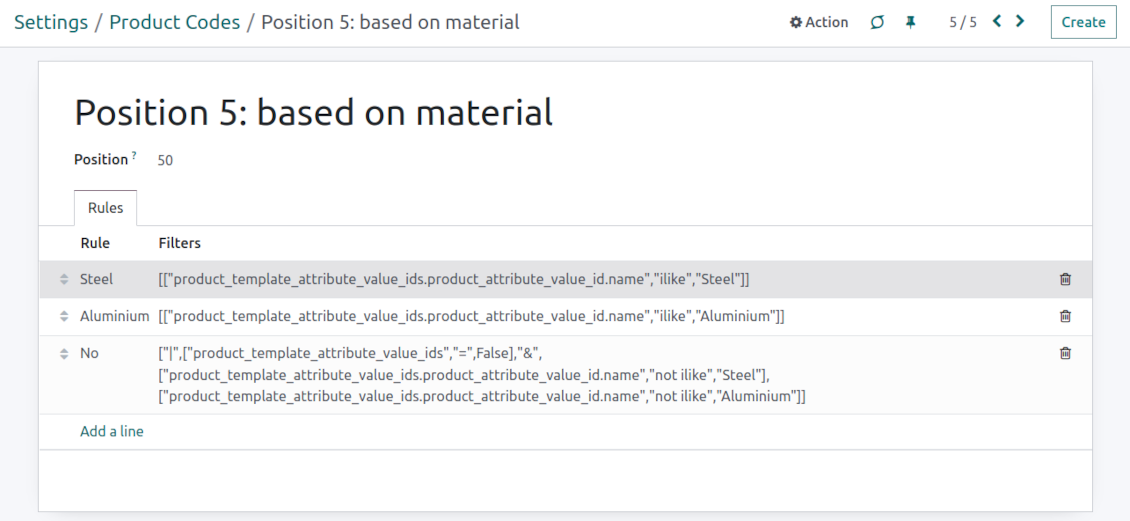Screen dimensions: 1130x521
Task: Switch to the Rules tab
Action: click(x=105, y=208)
